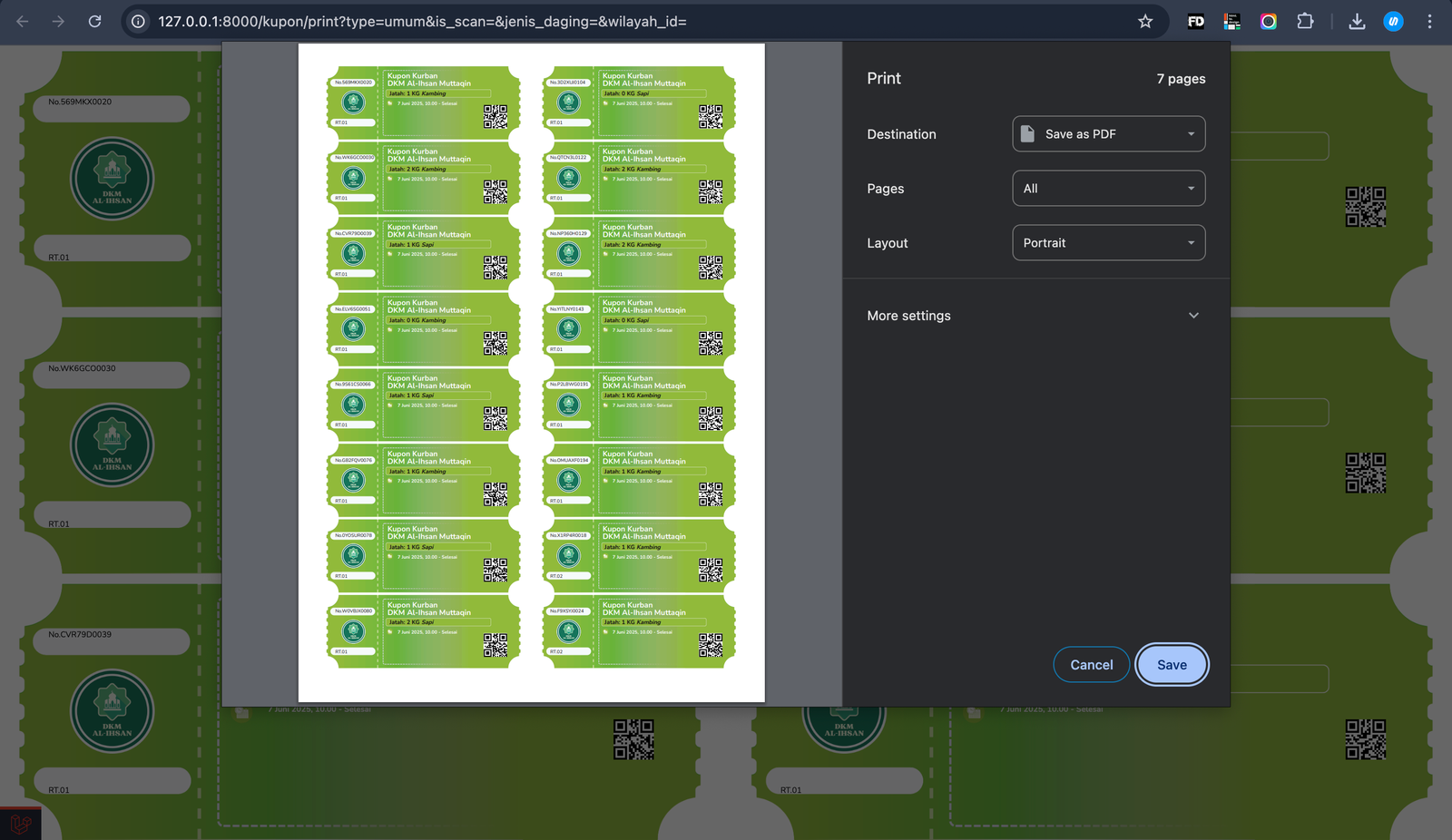Click the striped color-bars extension icon

click(1232, 21)
